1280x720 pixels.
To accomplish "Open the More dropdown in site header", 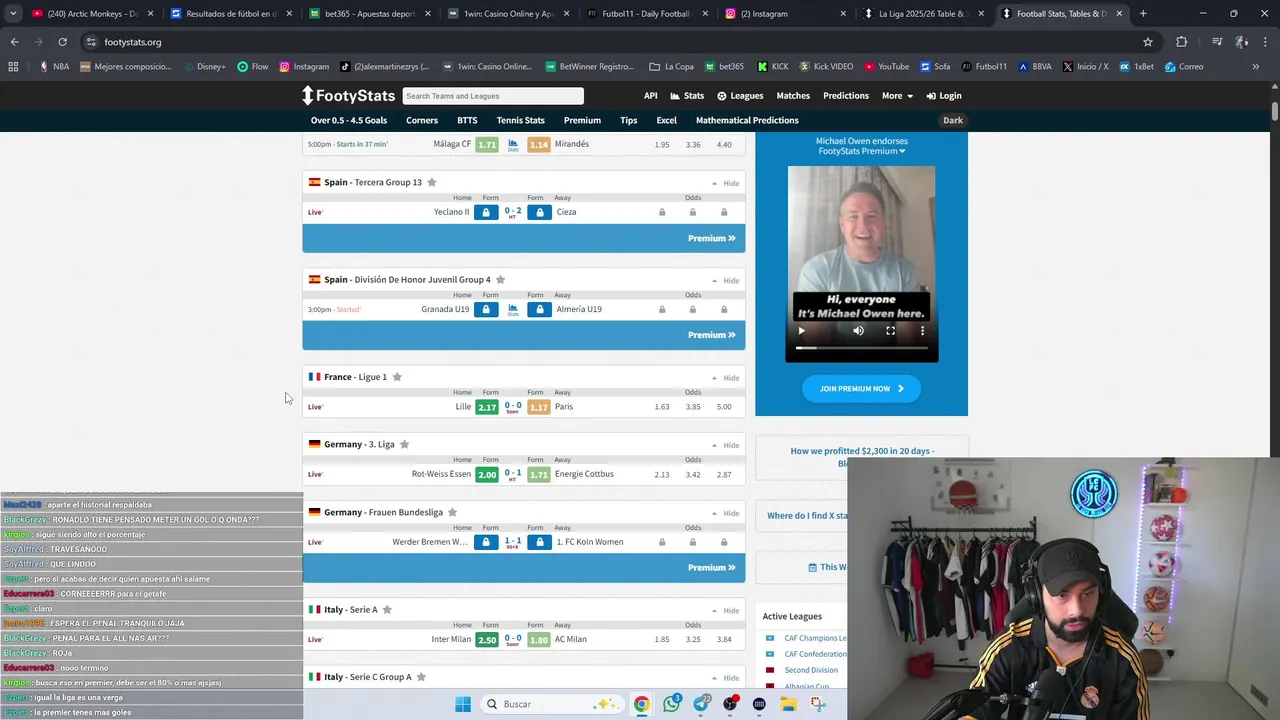I will pos(897,96).
